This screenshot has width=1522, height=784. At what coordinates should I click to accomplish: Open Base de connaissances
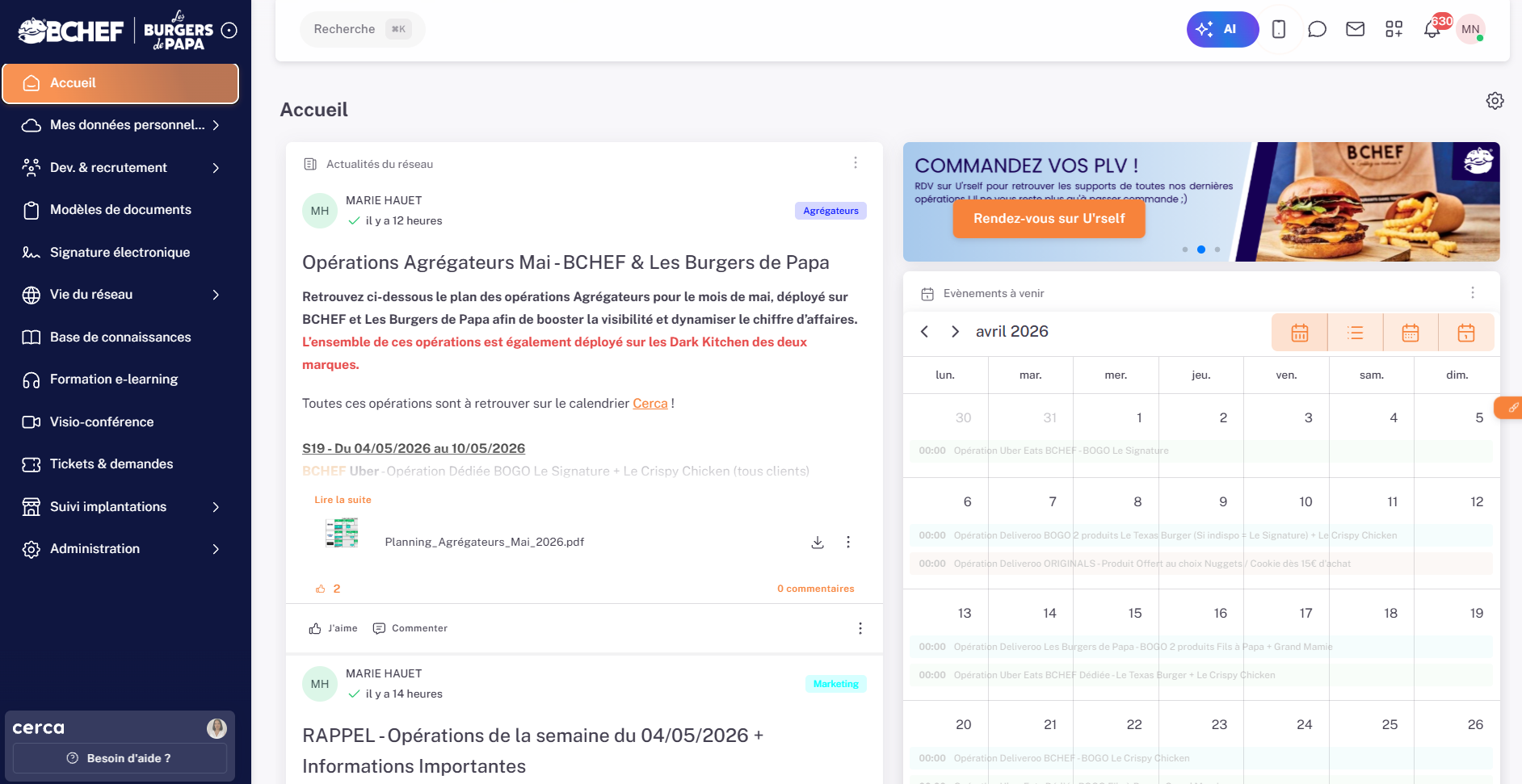point(120,337)
